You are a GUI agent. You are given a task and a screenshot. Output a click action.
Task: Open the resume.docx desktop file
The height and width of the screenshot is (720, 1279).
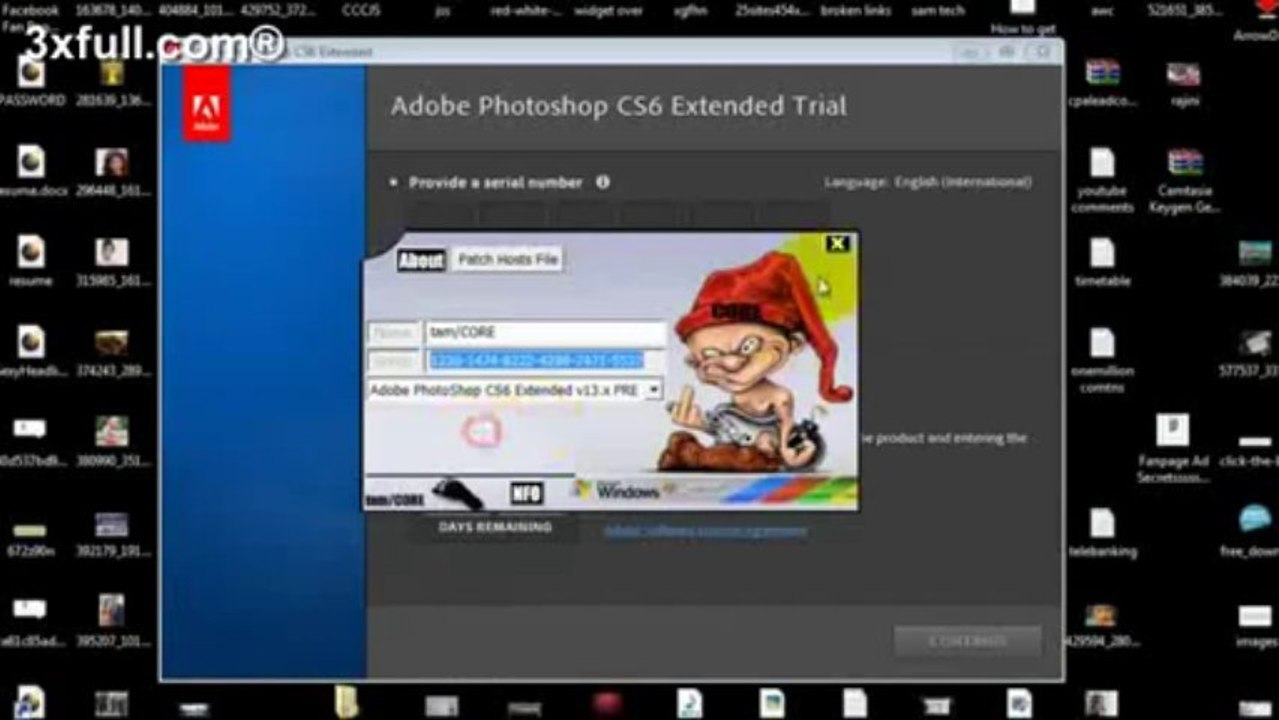(31, 172)
